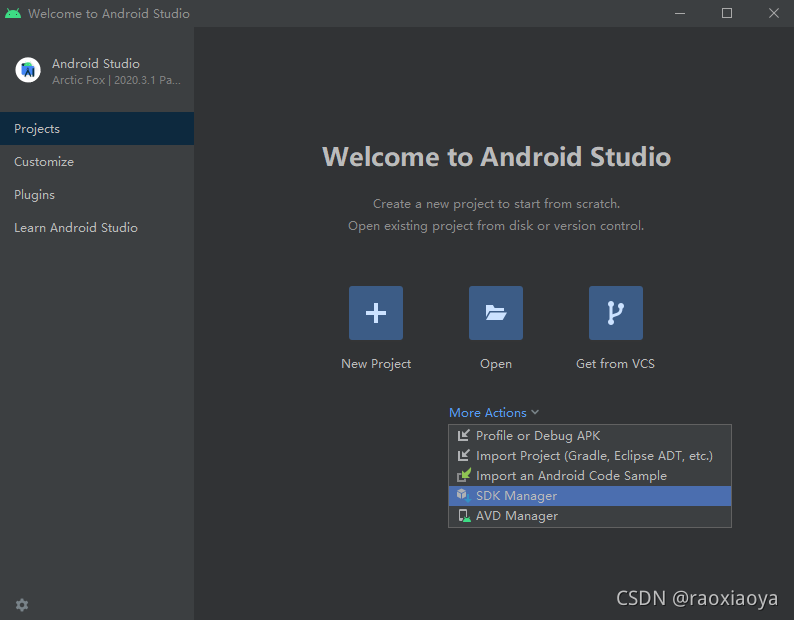The width and height of the screenshot is (794, 620).
Task: Open the settings gear in the sidebar
Action: 22,605
